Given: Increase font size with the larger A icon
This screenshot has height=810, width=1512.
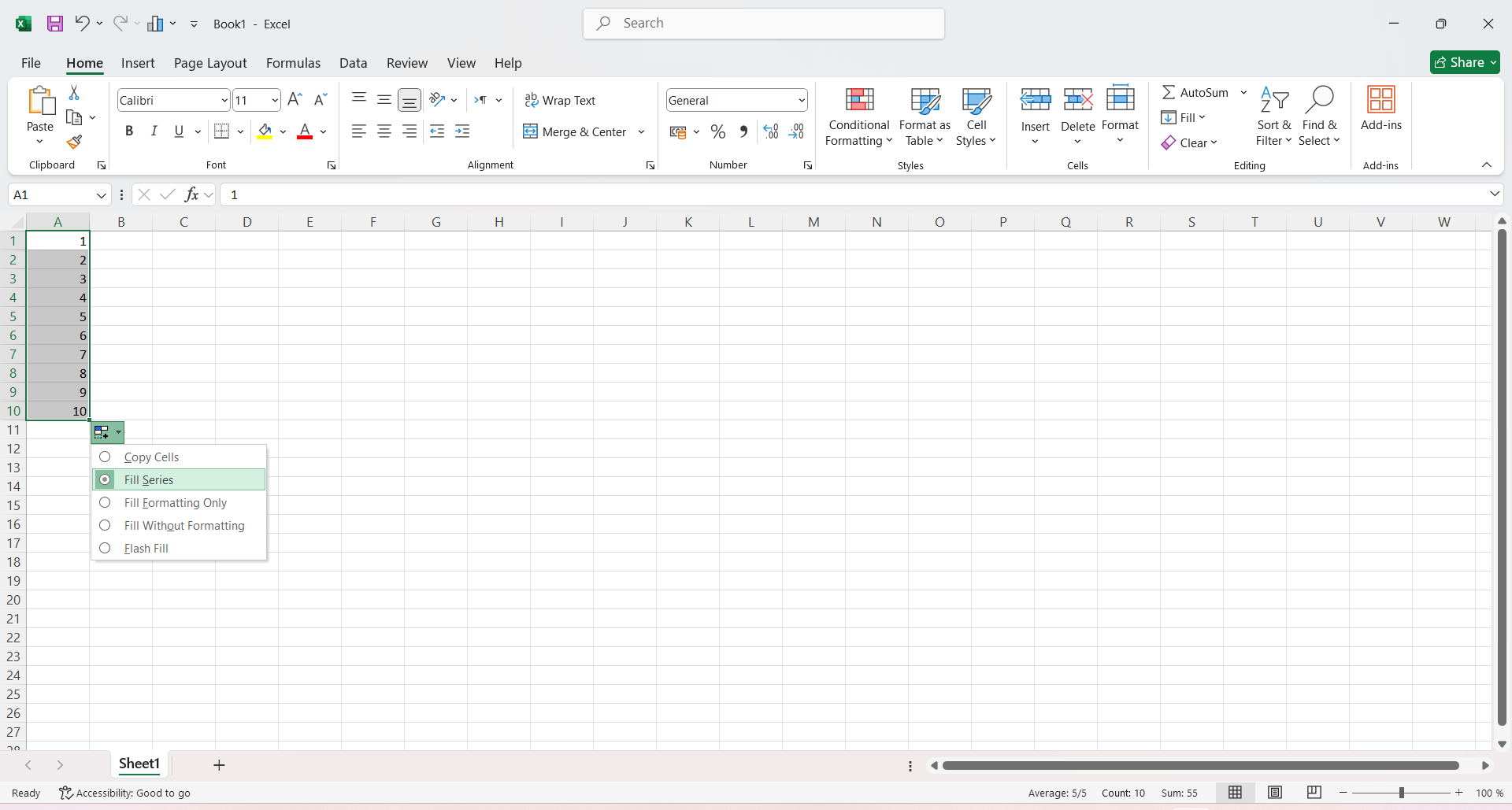Looking at the screenshot, I should (x=295, y=100).
